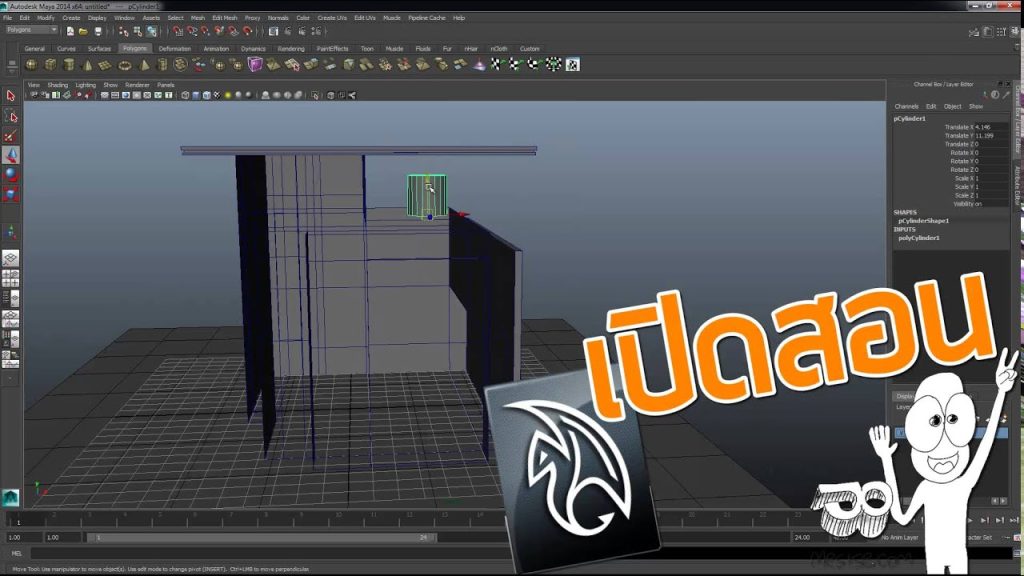
Task: Select polyCylinder1 under INPUTS
Action: click(x=919, y=238)
